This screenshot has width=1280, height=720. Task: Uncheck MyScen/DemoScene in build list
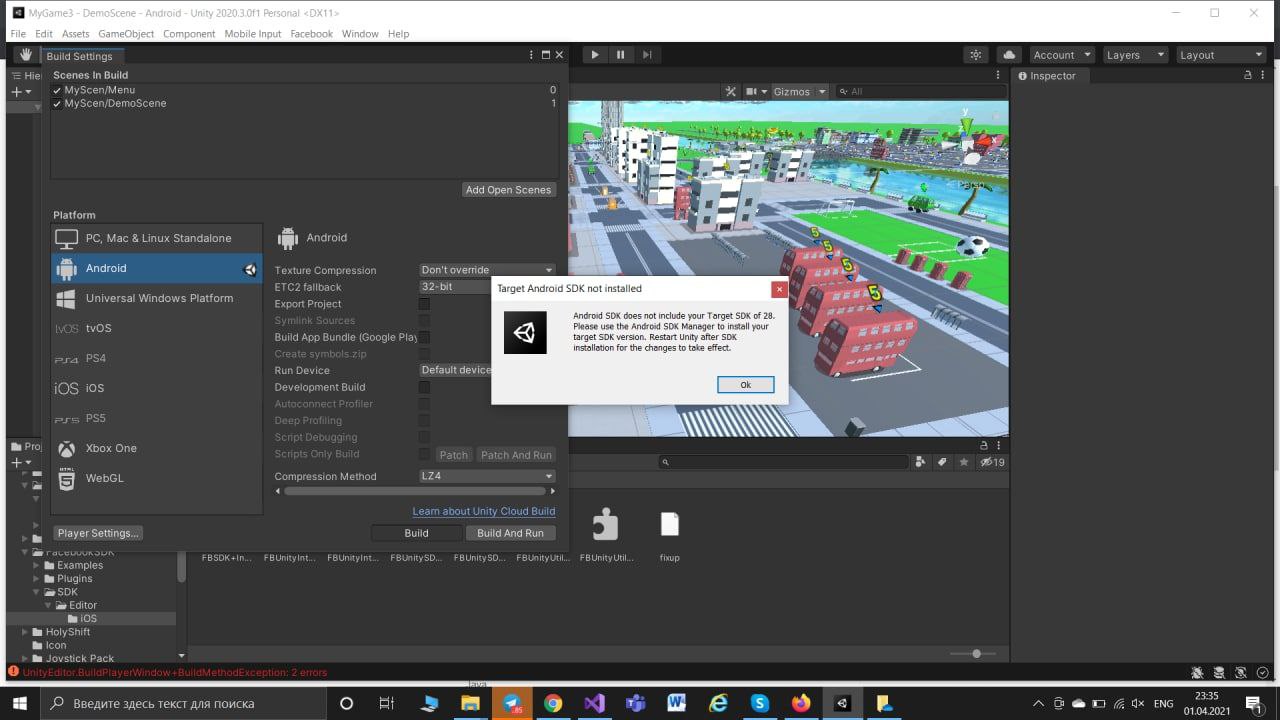click(57, 103)
